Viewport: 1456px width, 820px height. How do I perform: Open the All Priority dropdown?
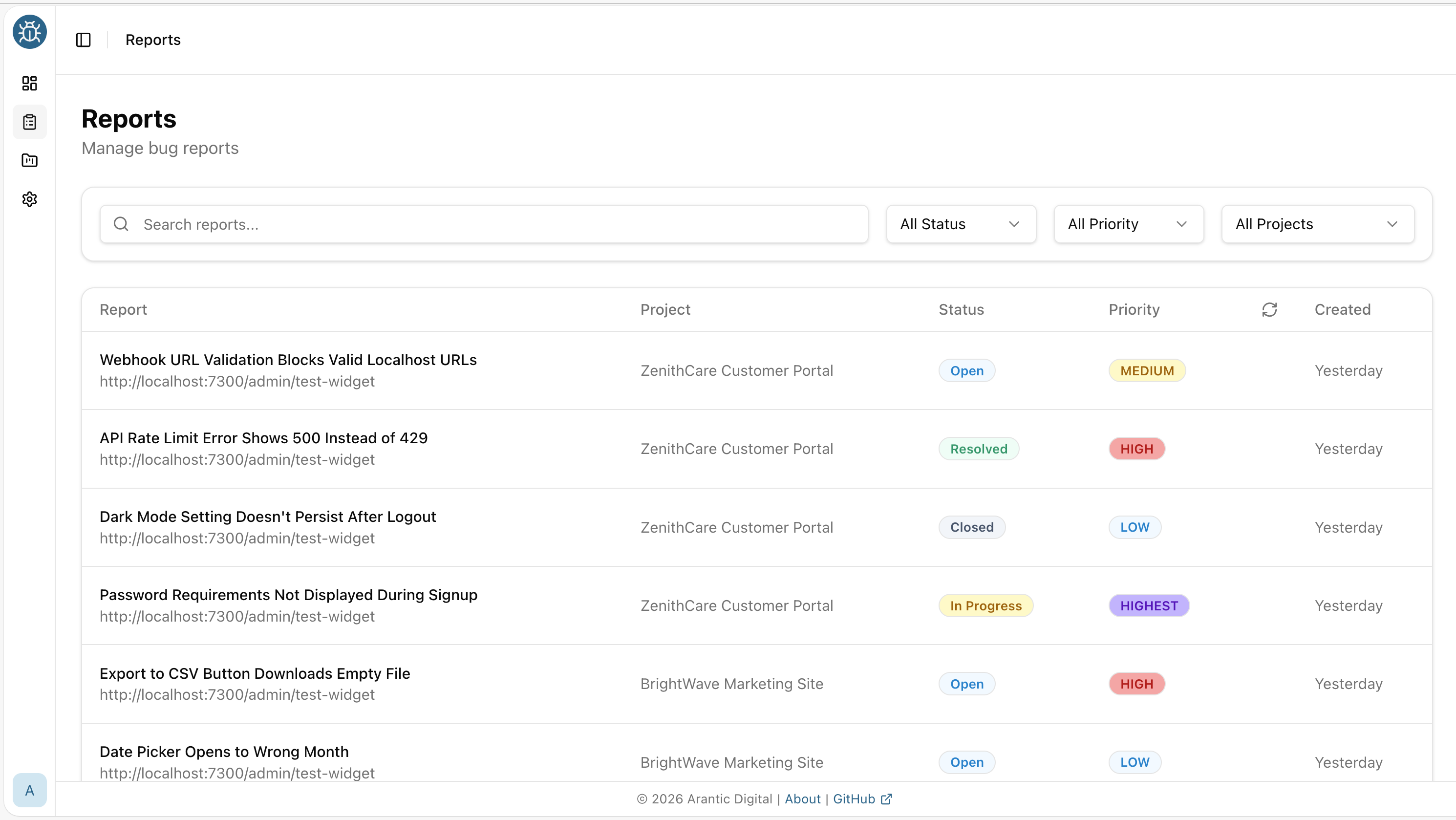click(1128, 224)
